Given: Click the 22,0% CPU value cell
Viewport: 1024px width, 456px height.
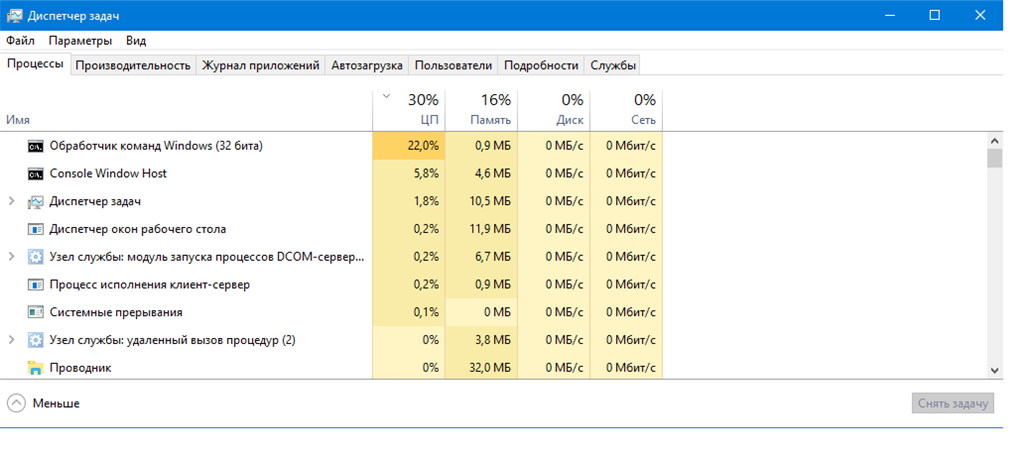Looking at the screenshot, I should pos(409,146).
